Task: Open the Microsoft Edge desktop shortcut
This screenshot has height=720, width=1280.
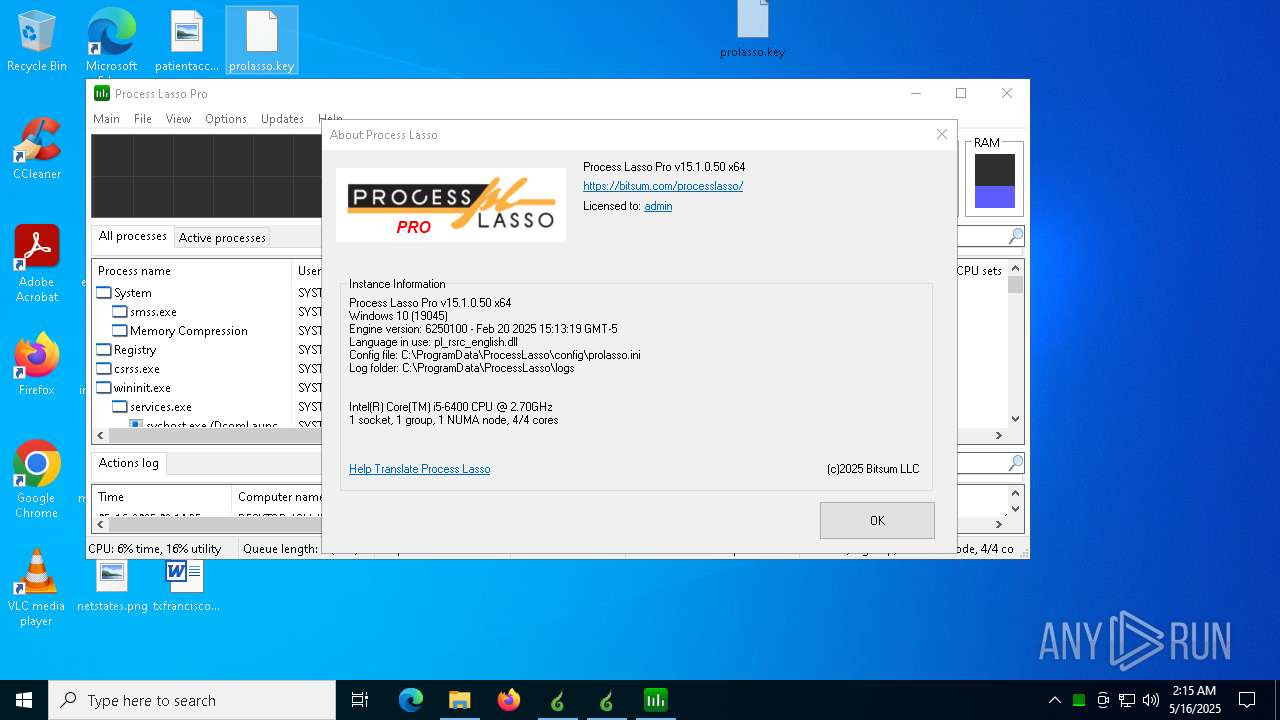Action: 111,41
